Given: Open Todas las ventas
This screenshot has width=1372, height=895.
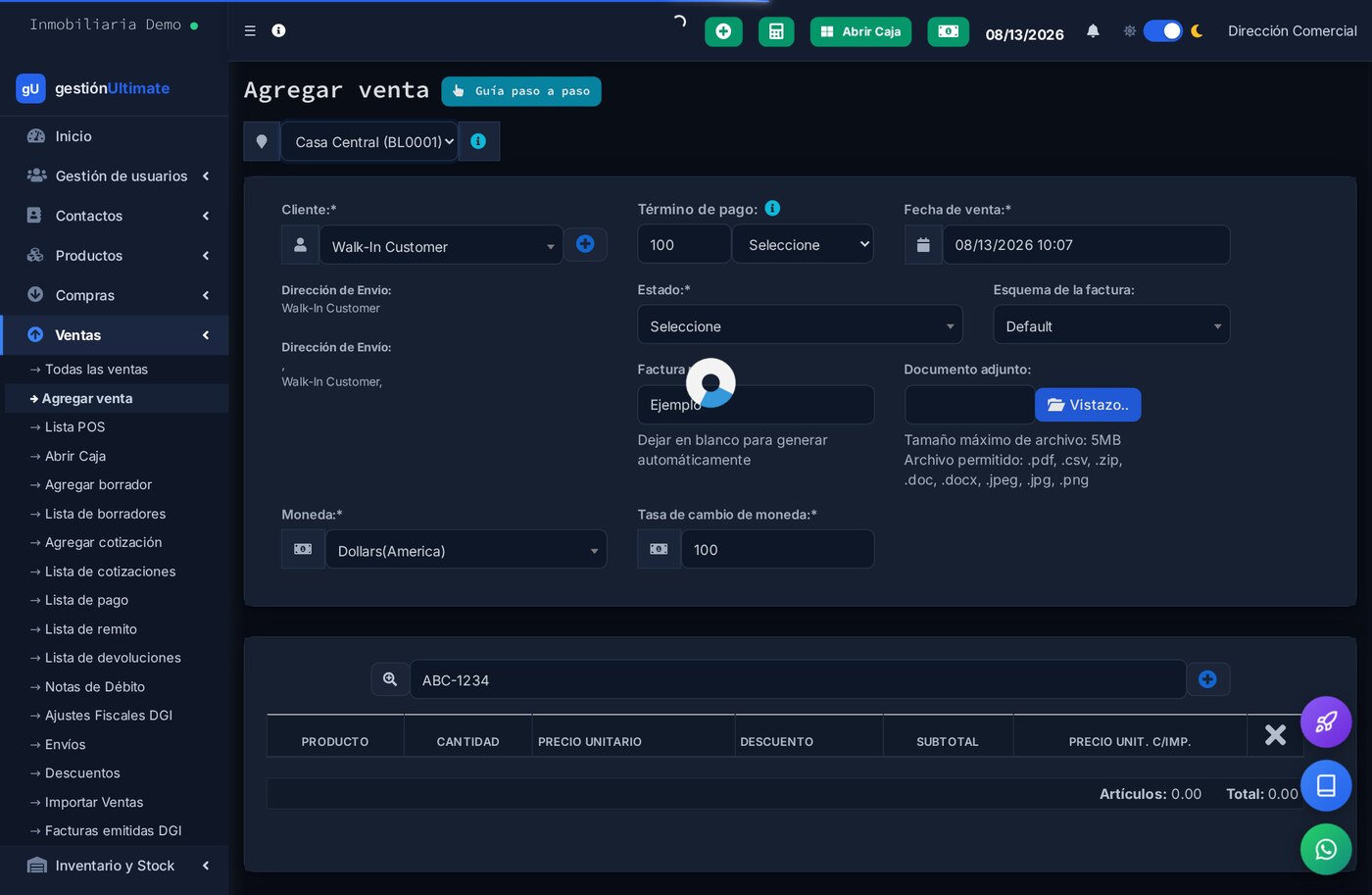Looking at the screenshot, I should [x=96, y=370].
